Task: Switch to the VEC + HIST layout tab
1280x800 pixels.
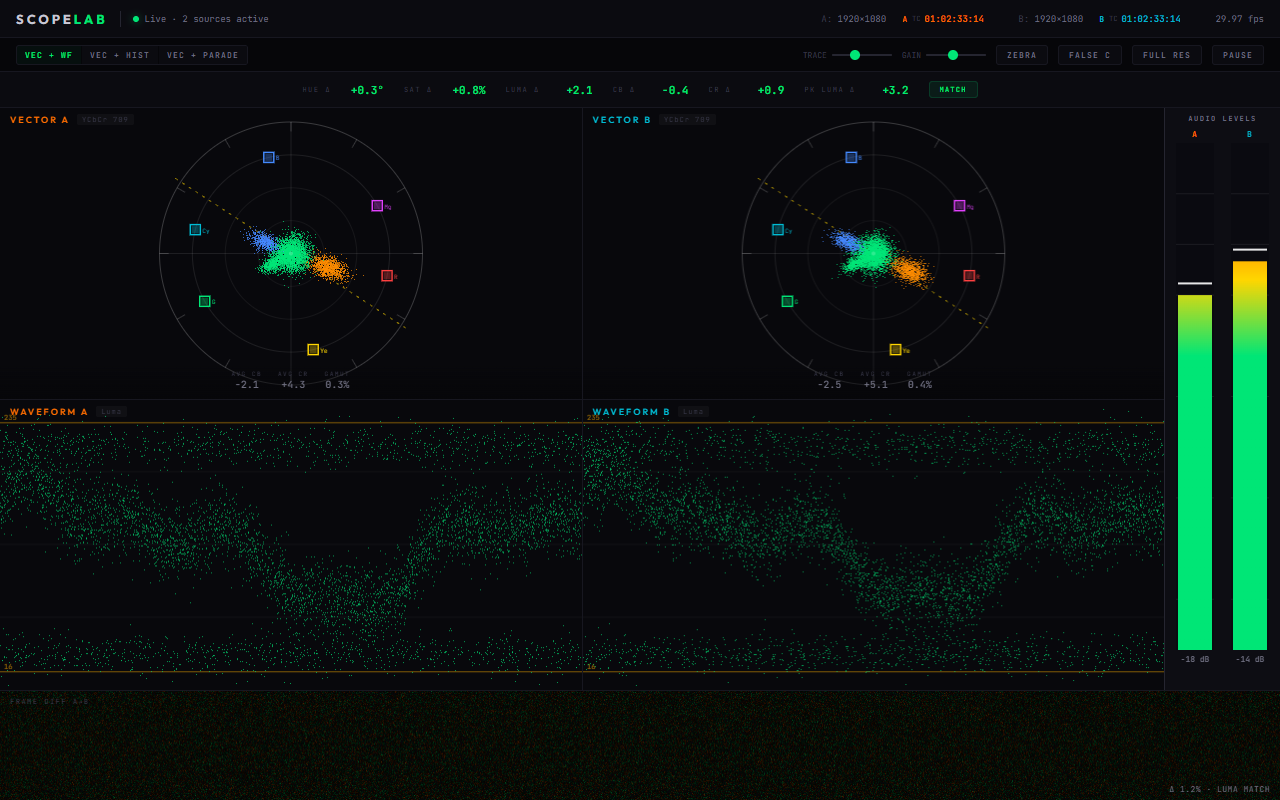Action: pos(120,55)
